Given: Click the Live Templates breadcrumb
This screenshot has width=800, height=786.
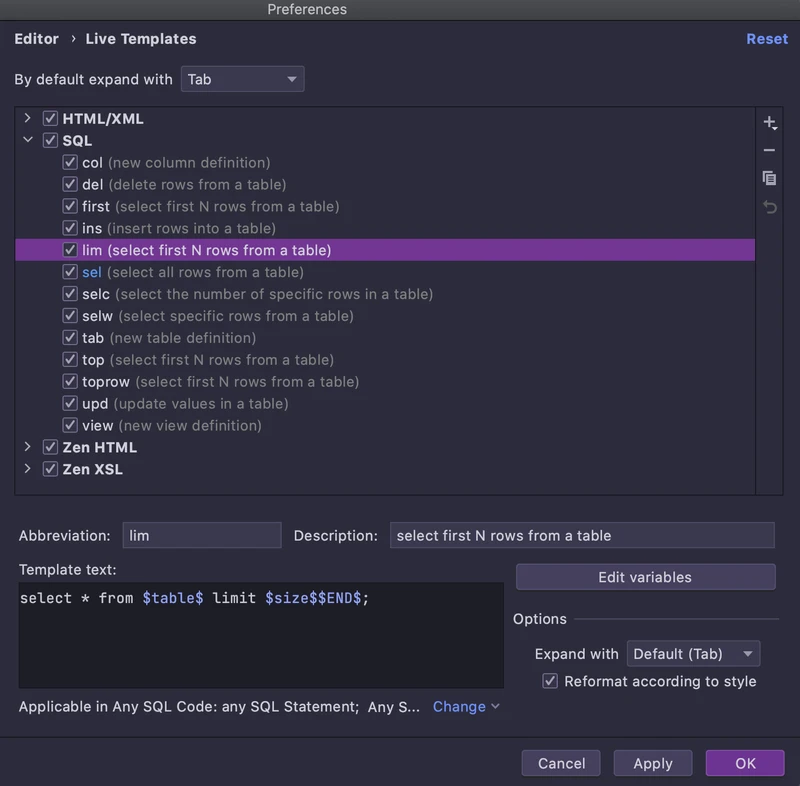Looking at the screenshot, I should click(x=141, y=38).
